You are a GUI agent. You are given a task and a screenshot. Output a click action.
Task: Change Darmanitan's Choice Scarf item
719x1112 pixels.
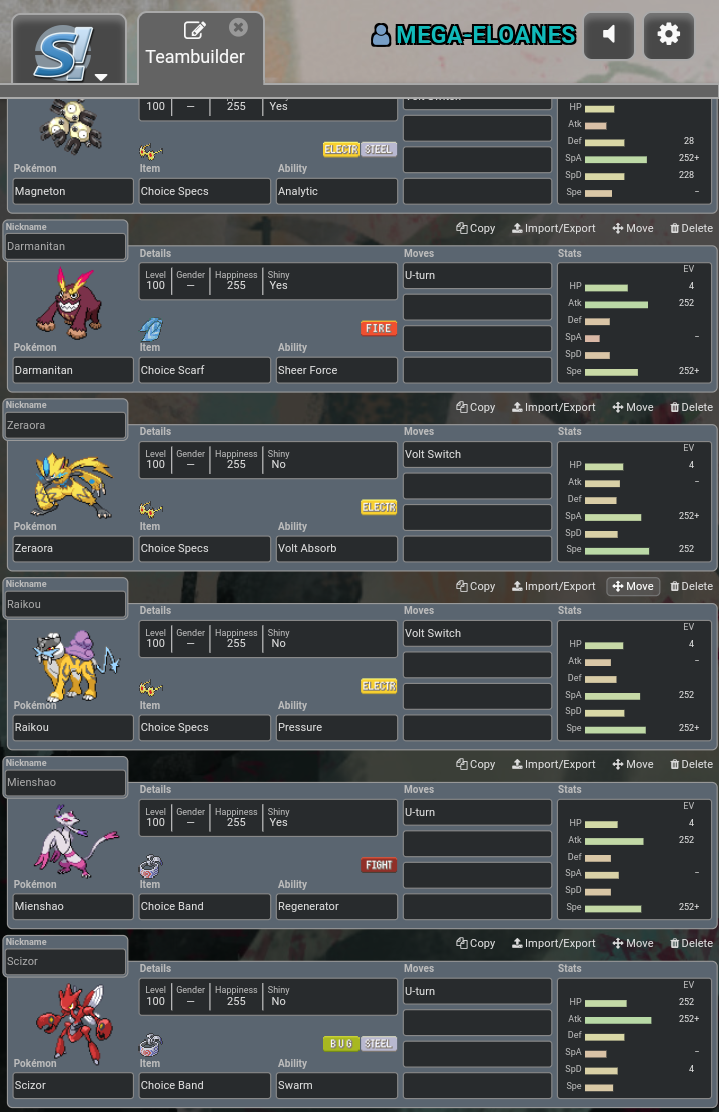205,370
